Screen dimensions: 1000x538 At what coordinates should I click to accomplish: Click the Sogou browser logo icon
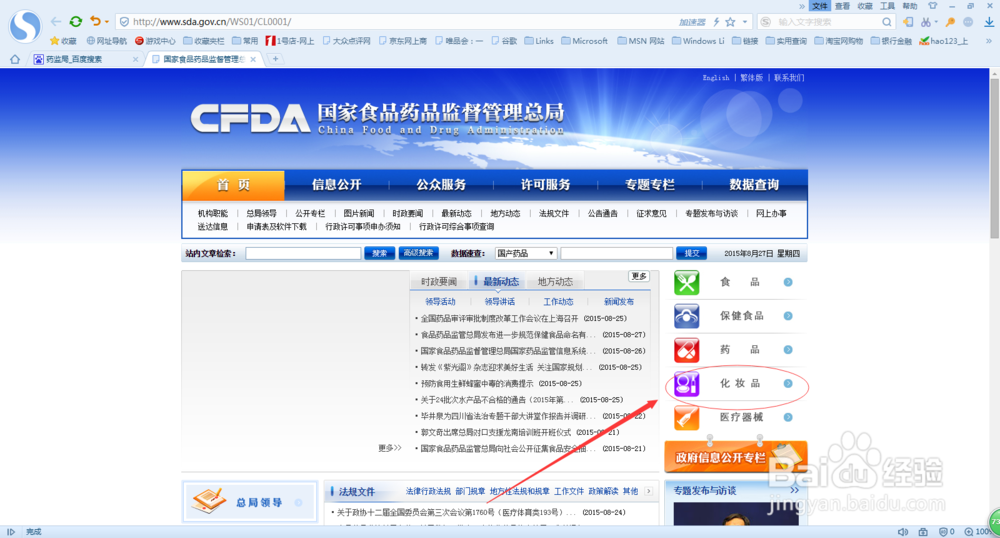tap(25, 26)
